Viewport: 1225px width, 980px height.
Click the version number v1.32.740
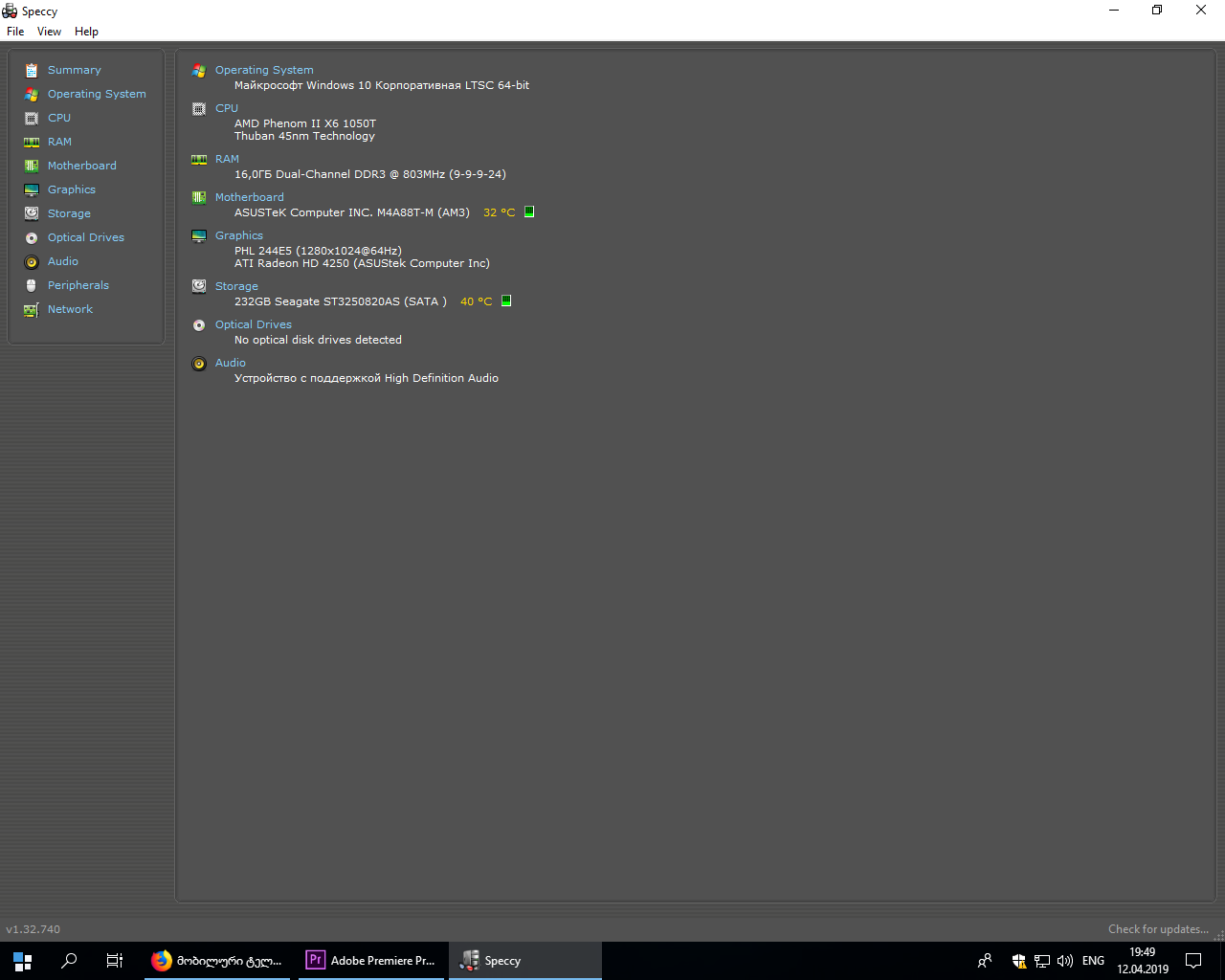pos(33,929)
